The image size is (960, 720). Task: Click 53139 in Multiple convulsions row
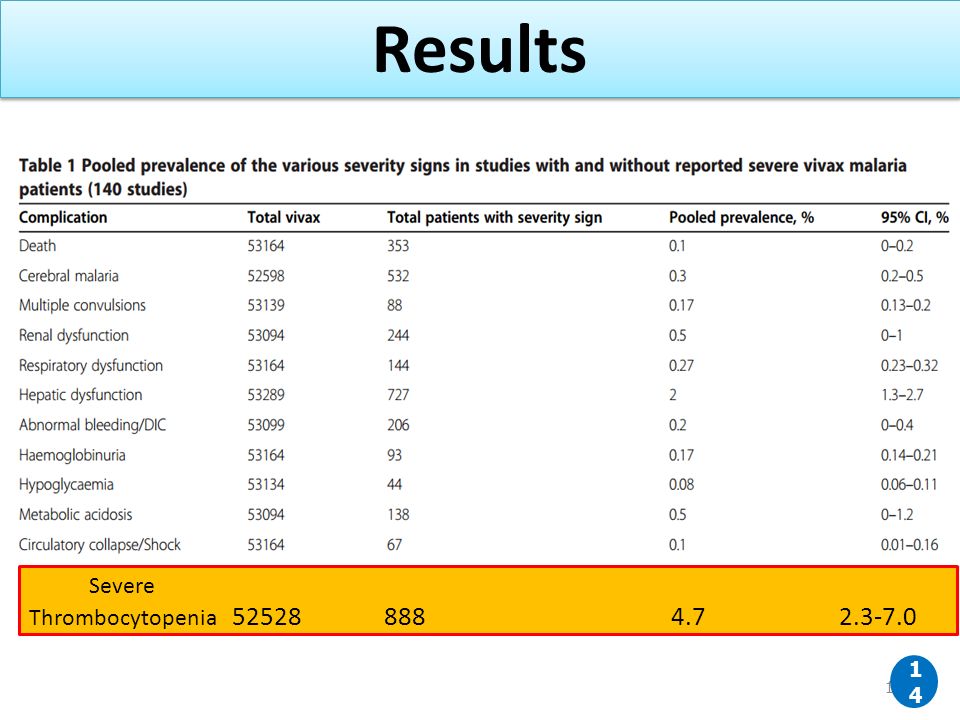(x=266, y=305)
